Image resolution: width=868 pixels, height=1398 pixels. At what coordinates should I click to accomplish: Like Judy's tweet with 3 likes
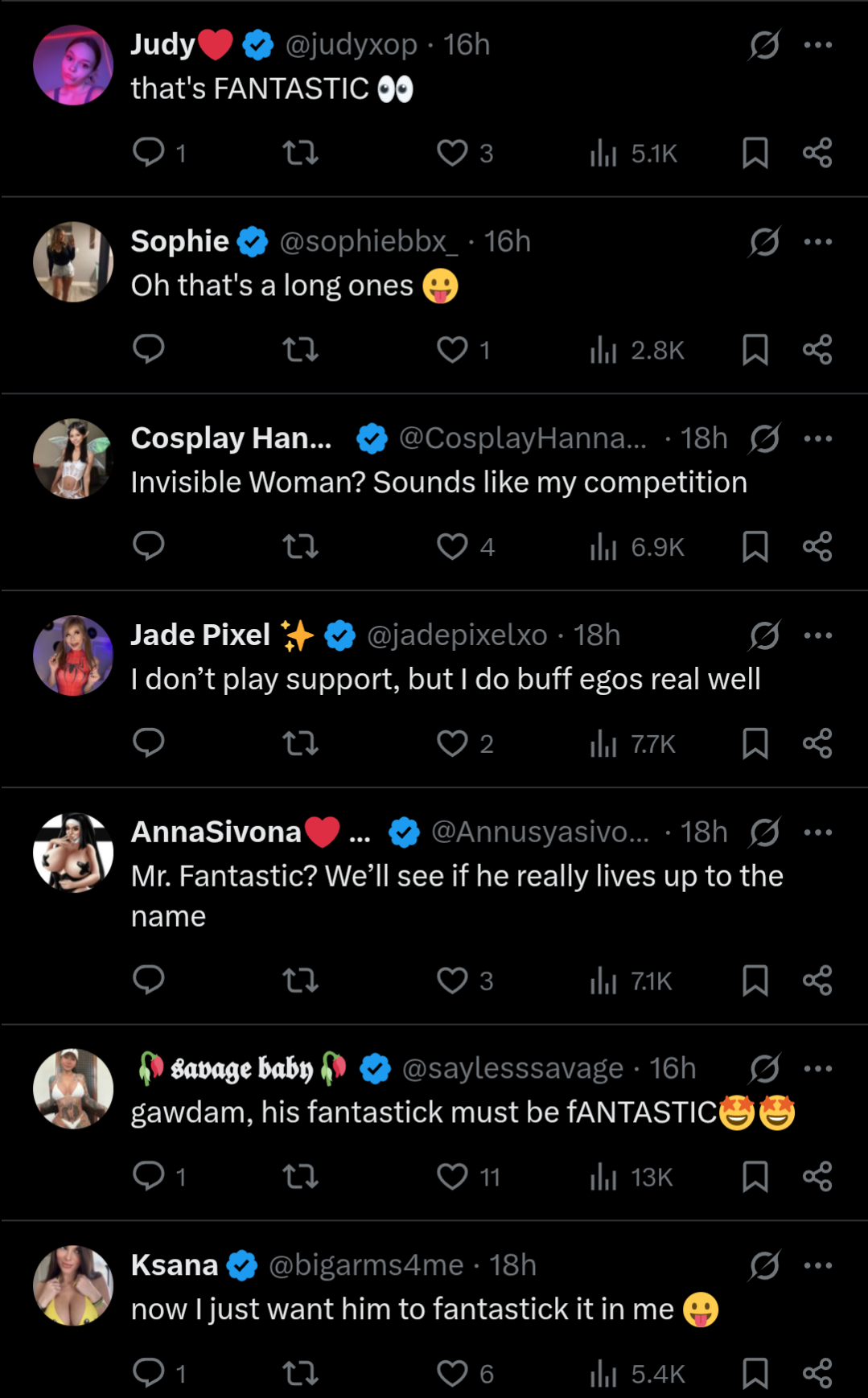[452, 152]
